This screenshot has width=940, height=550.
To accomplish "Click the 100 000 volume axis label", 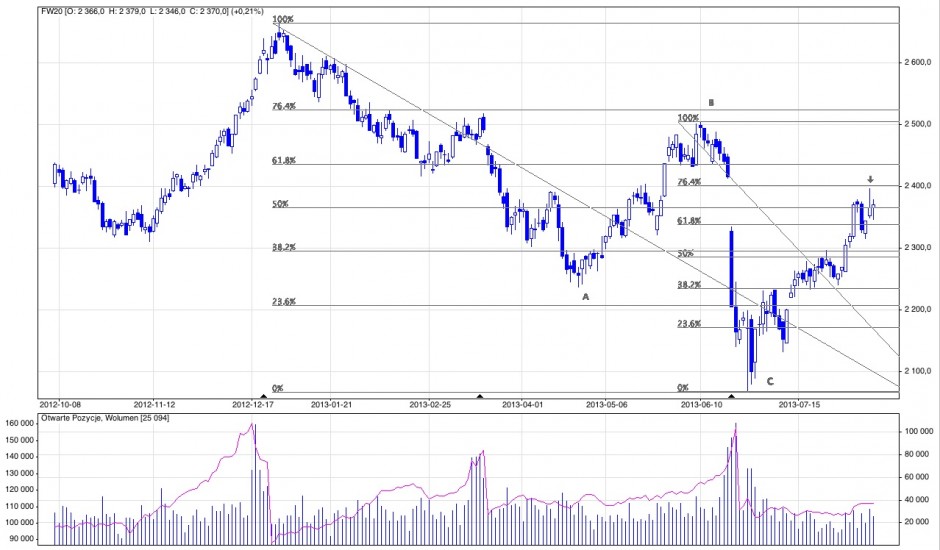I will pos(920,432).
